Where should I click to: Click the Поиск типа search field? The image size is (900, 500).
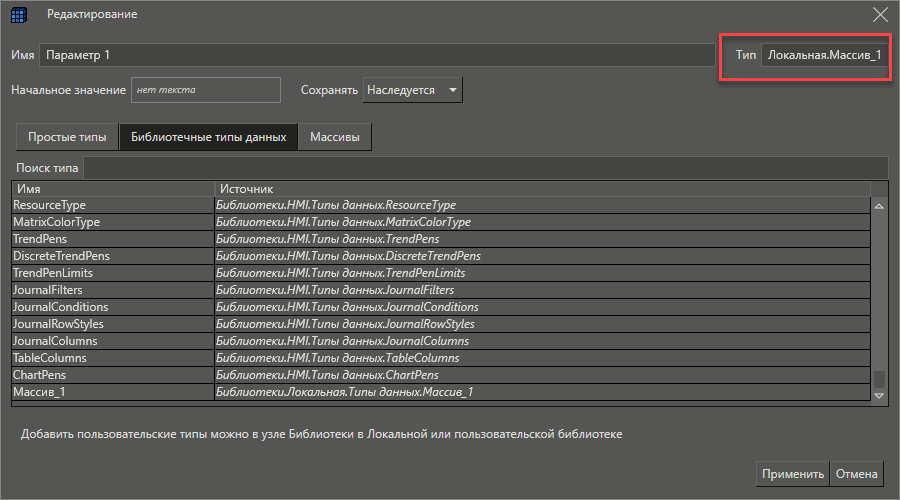pyautogui.click(x=485, y=168)
